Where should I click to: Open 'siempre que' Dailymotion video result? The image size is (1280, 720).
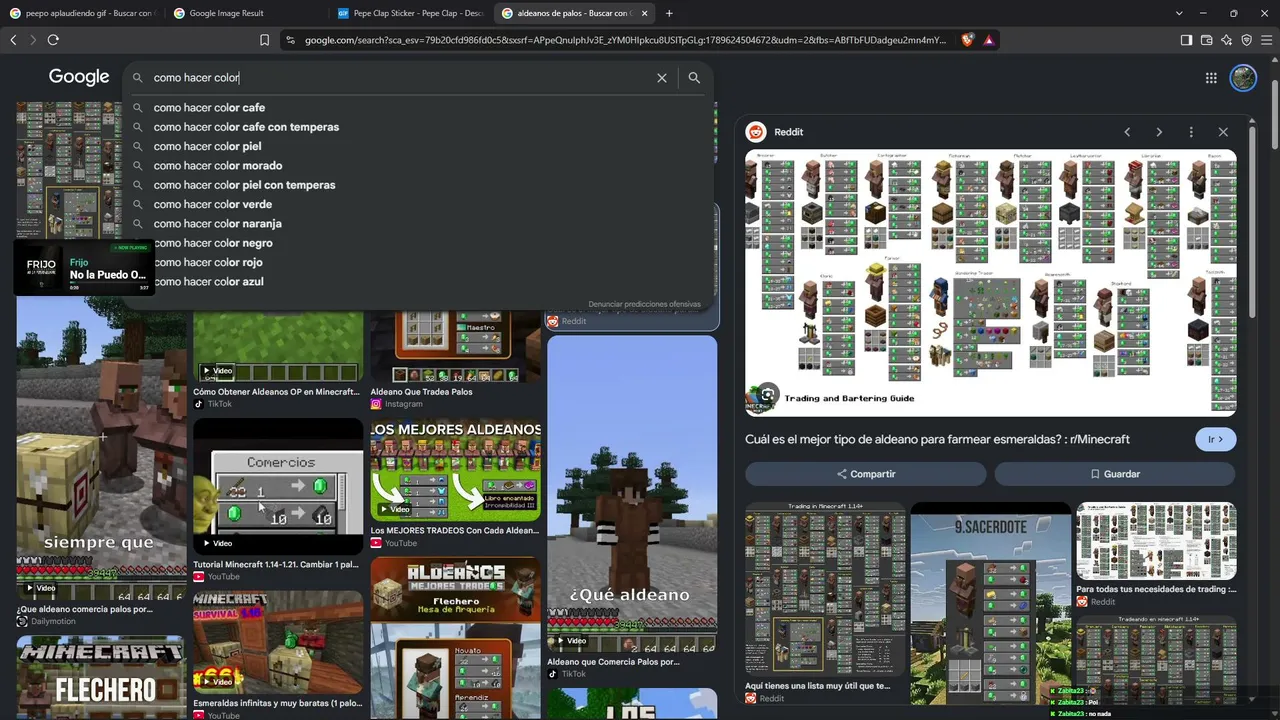click(101, 448)
